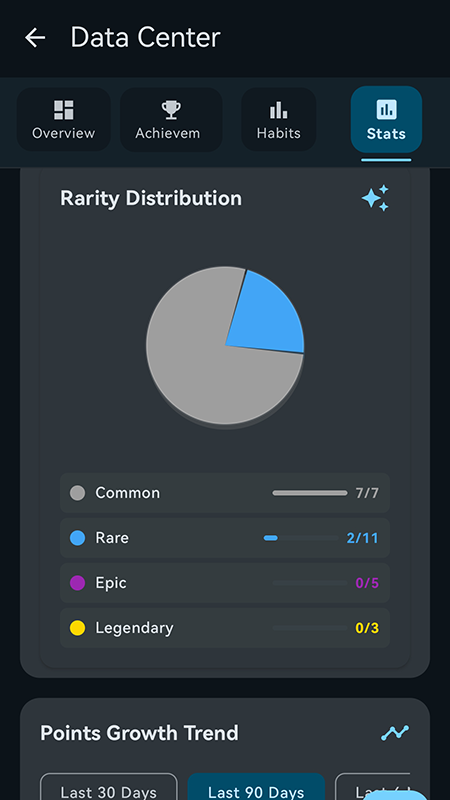Tap the Habits bar chart icon
The width and height of the screenshot is (450, 800).
click(x=279, y=110)
